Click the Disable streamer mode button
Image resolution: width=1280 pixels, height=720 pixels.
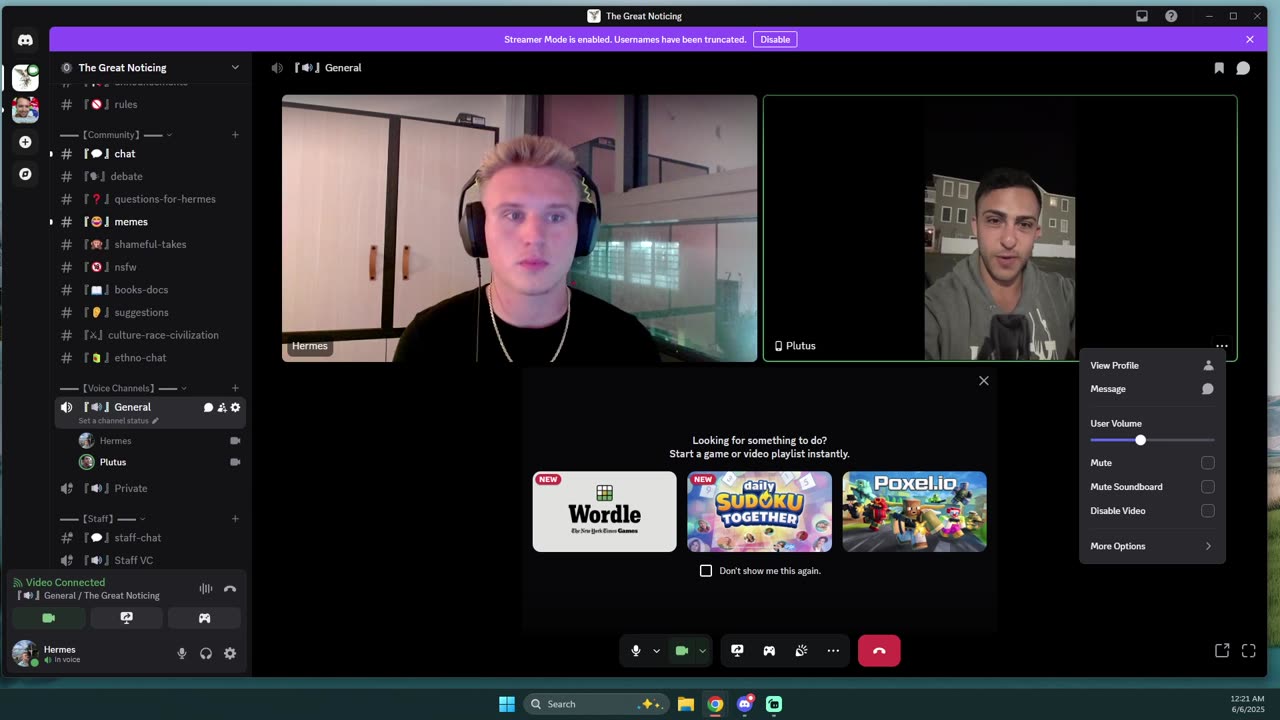tap(775, 39)
